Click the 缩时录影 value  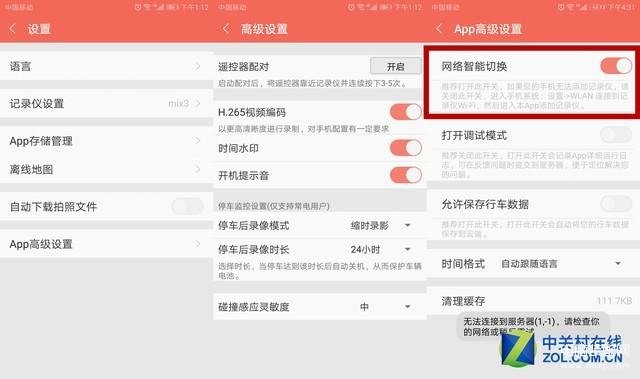(x=369, y=226)
